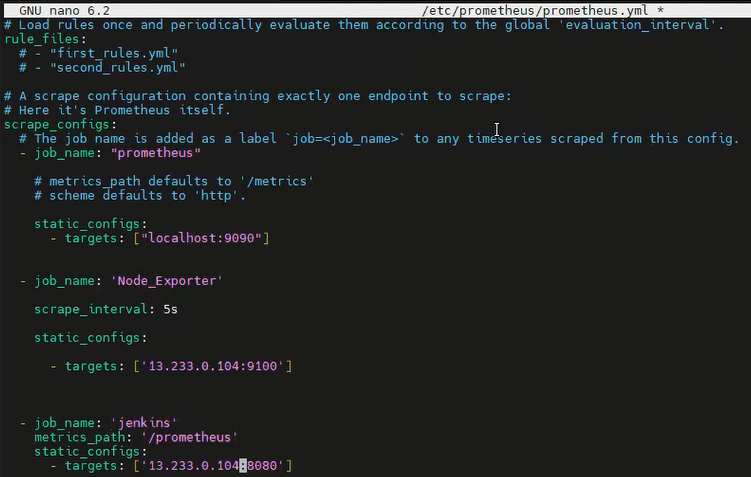Screen dimensions: 751x477
Task: Click the '13.233.0.104:9100' target value
Action: point(213,366)
